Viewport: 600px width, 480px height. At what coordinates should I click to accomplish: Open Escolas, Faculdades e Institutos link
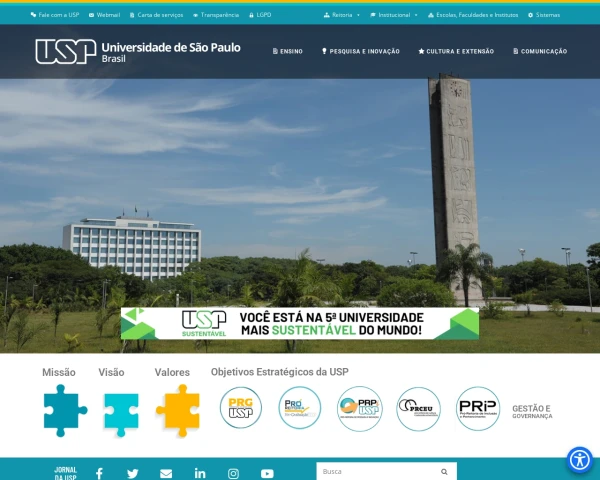point(473,15)
